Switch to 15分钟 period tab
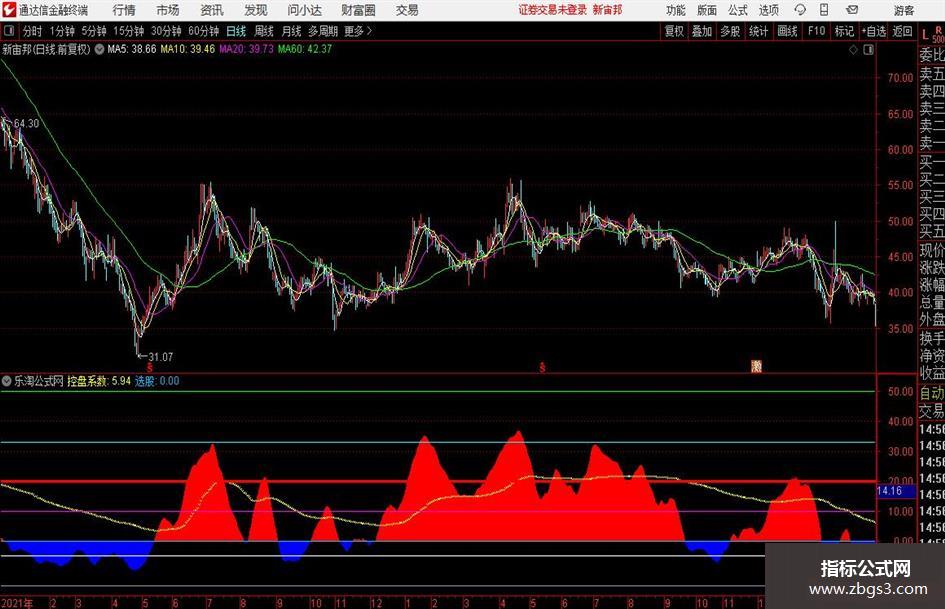The height and width of the screenshot is (609, 945). 129,31
